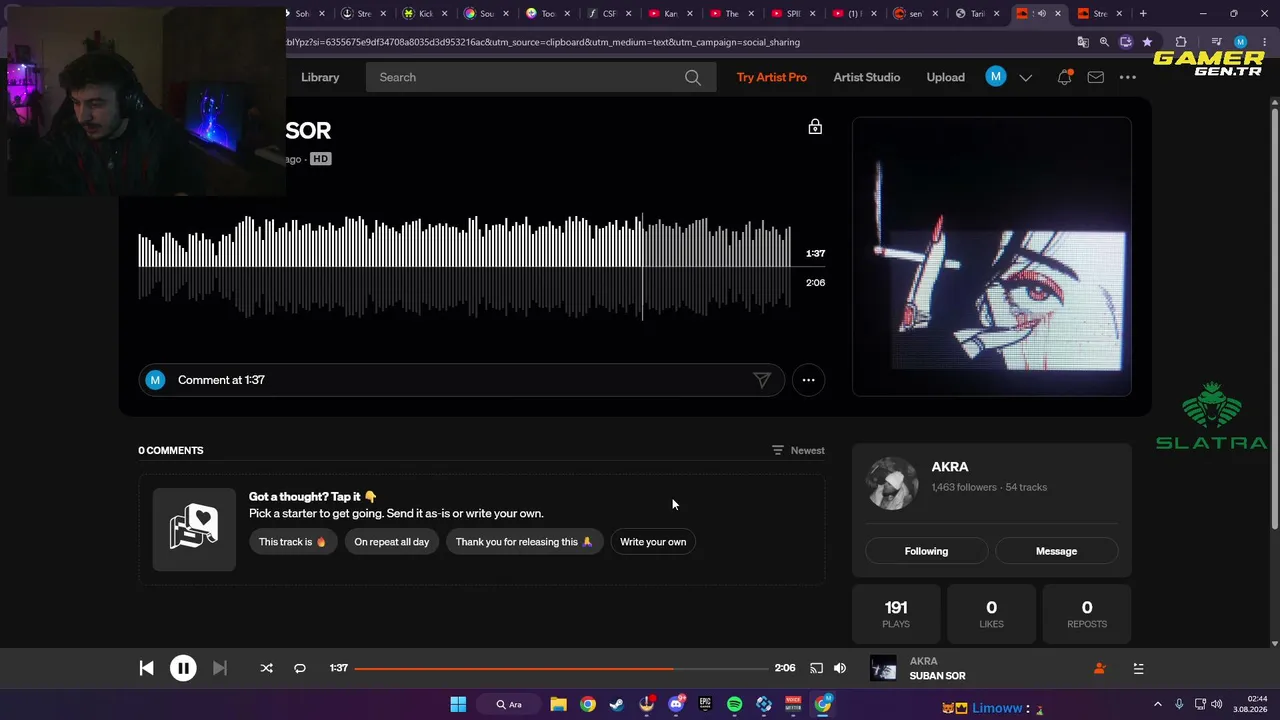The width and height of the screenshot is (1280, 720).
Task: Open the Windows Start menu
Action: 458,704
